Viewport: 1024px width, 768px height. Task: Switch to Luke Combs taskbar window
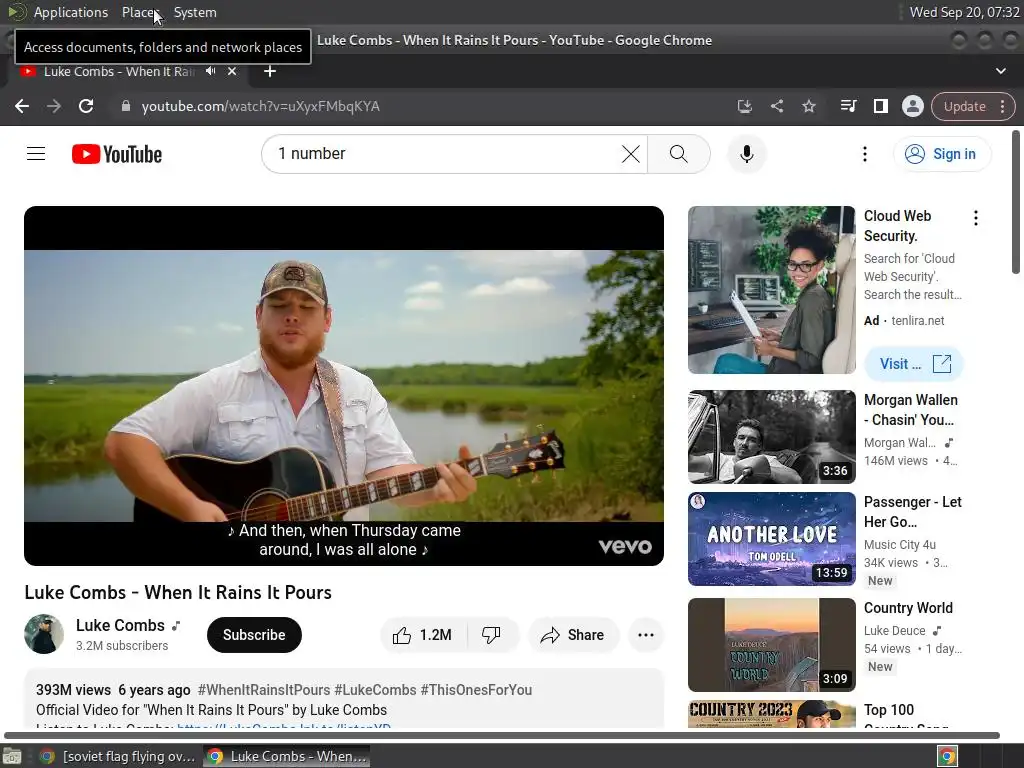pyautogui.click(x=287, y=756)
